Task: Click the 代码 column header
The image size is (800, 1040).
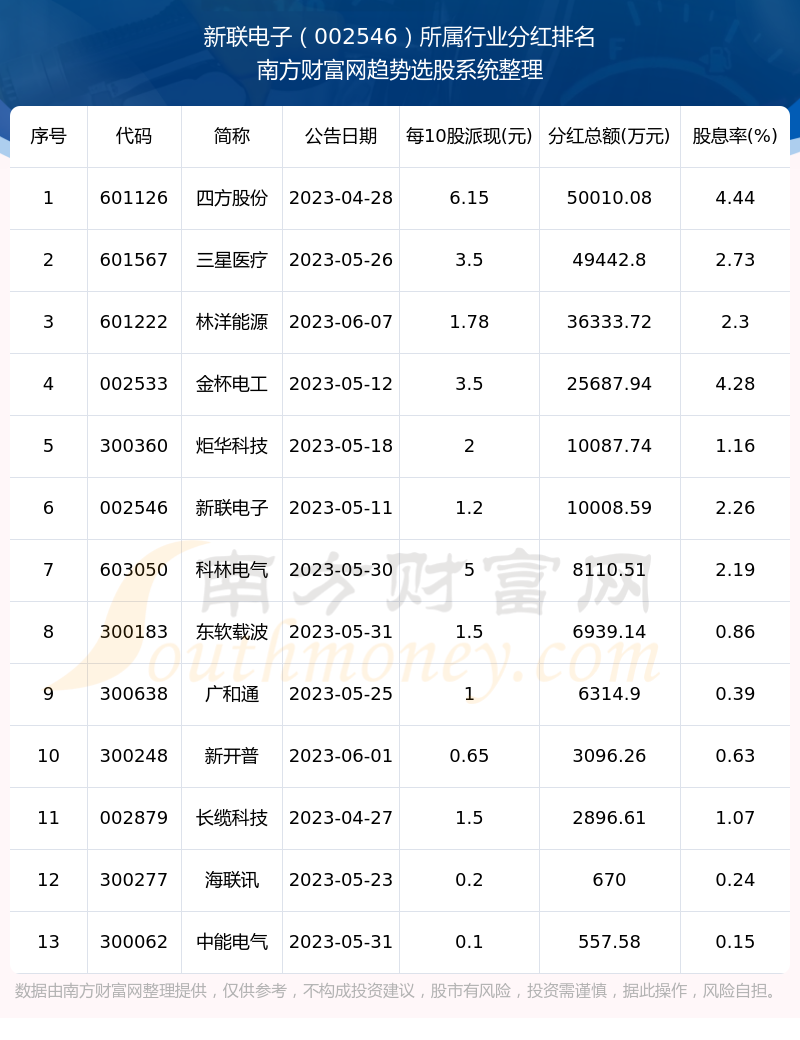Action: pyautogui.click(x=134, y=136)
